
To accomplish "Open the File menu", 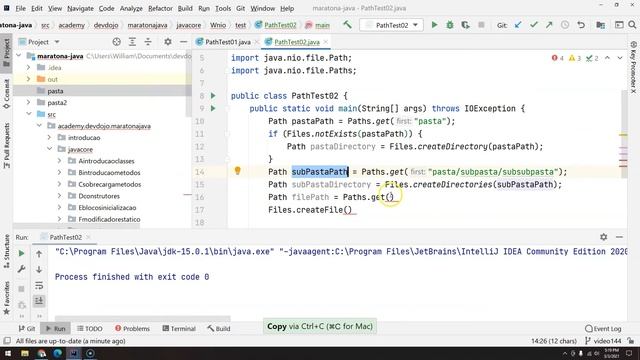I will (x=20, y=8).
